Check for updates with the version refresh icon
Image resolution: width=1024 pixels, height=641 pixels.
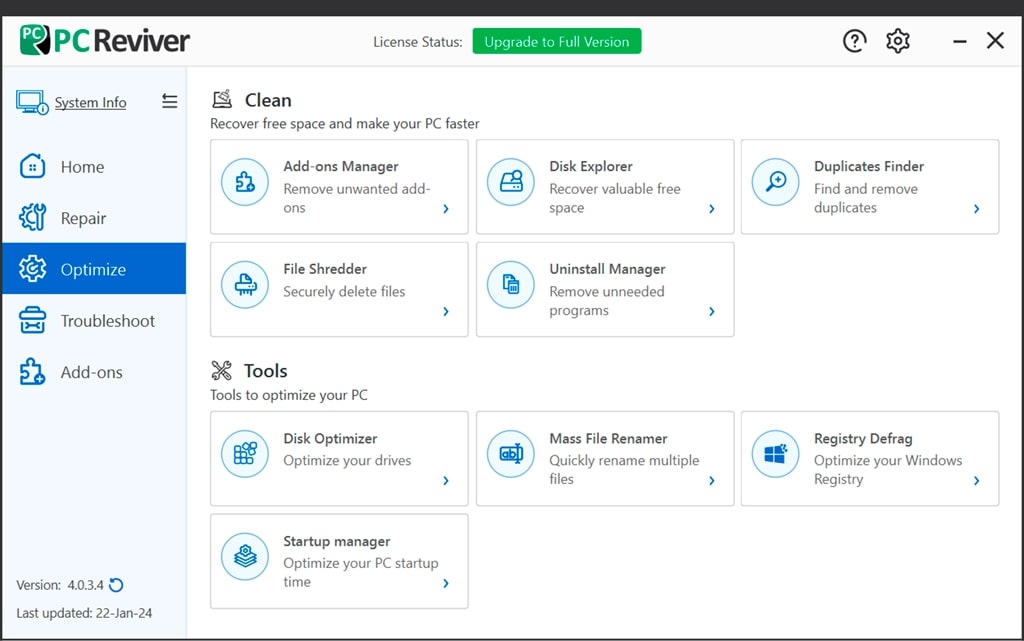click(117, 585)
